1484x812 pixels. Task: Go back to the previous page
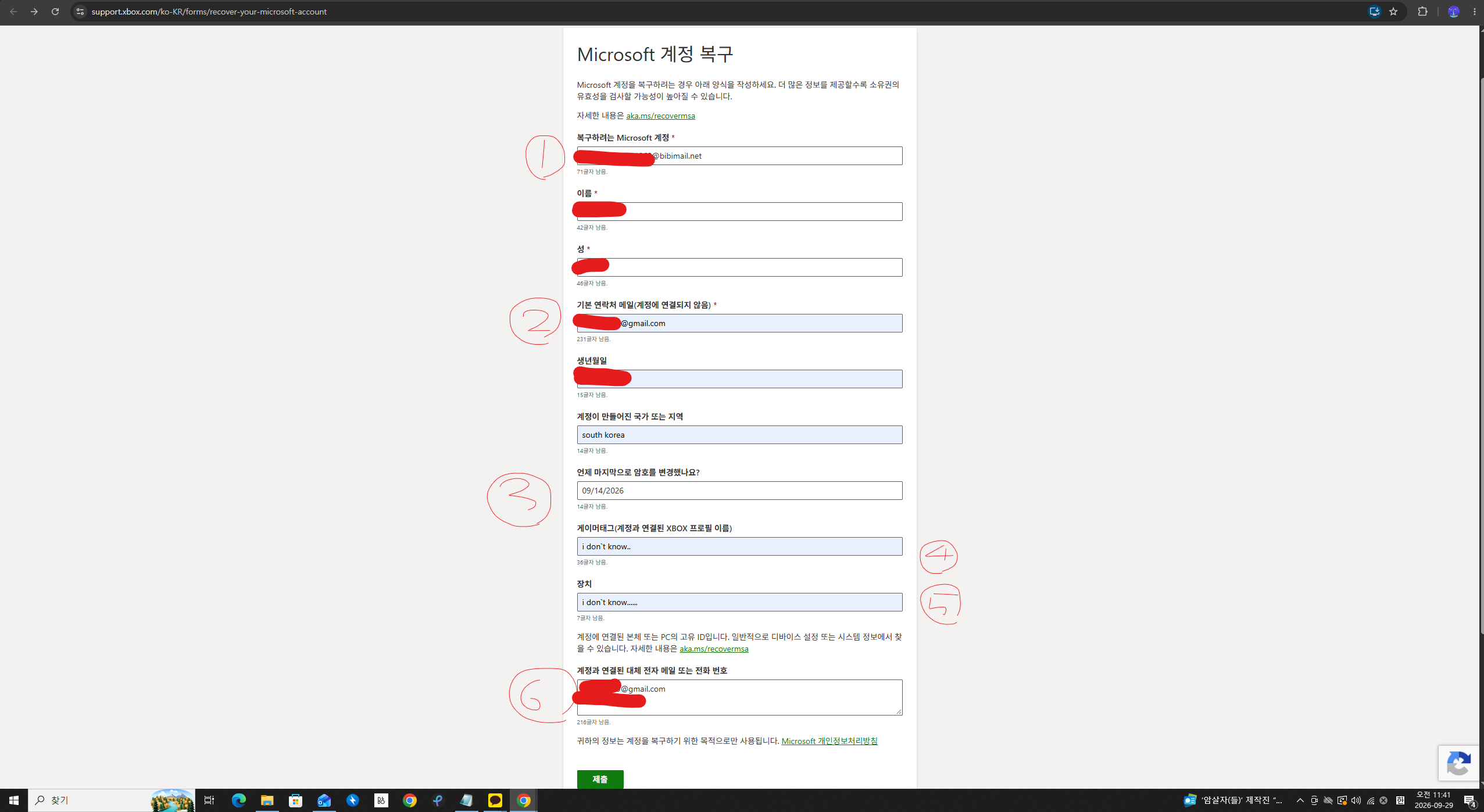[13, 12]
